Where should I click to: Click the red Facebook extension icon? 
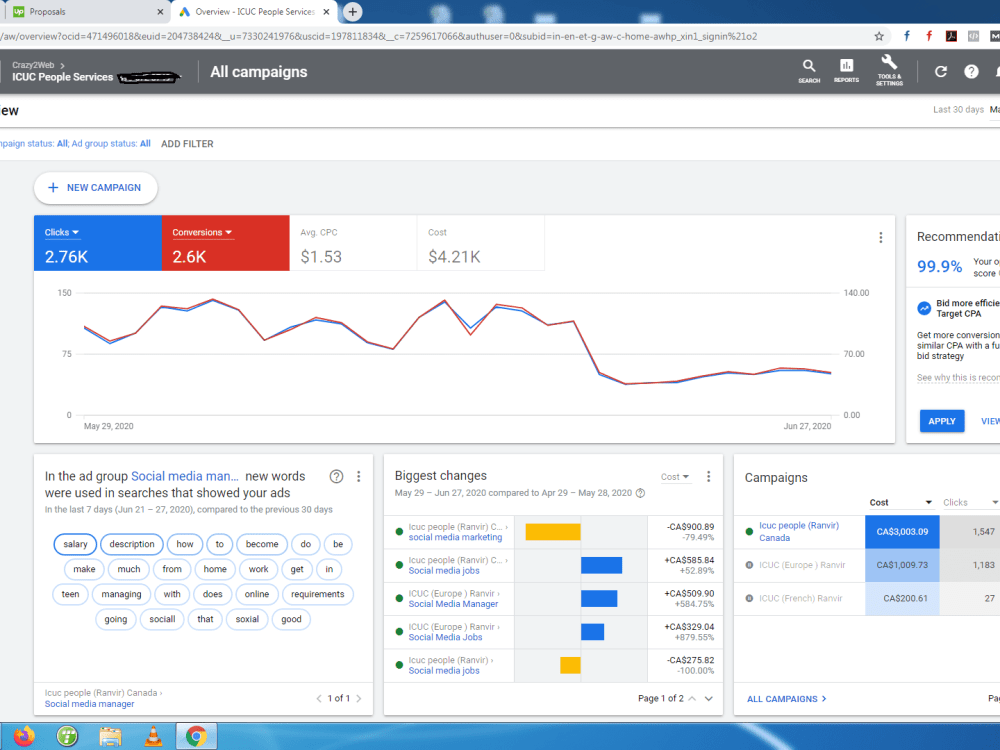[929, 36]
